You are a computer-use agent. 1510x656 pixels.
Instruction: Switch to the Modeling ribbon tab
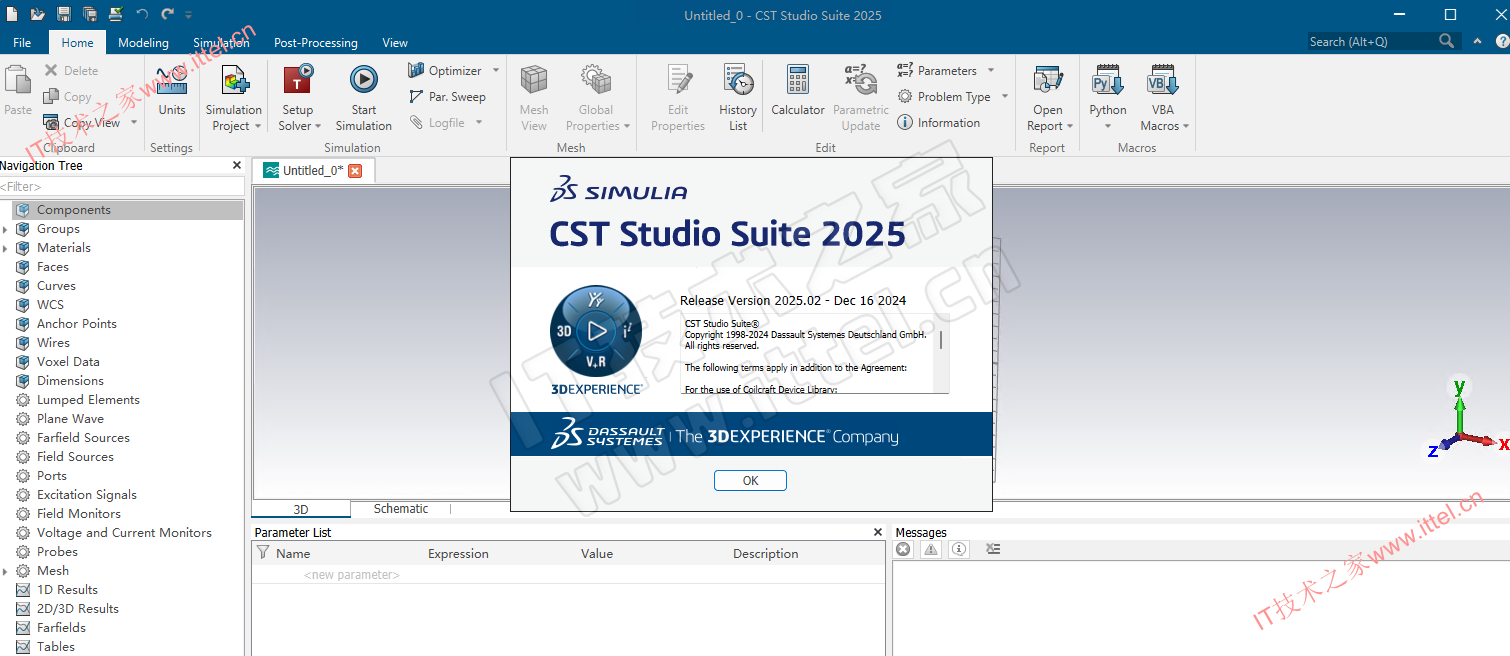(x=143, y=43)
